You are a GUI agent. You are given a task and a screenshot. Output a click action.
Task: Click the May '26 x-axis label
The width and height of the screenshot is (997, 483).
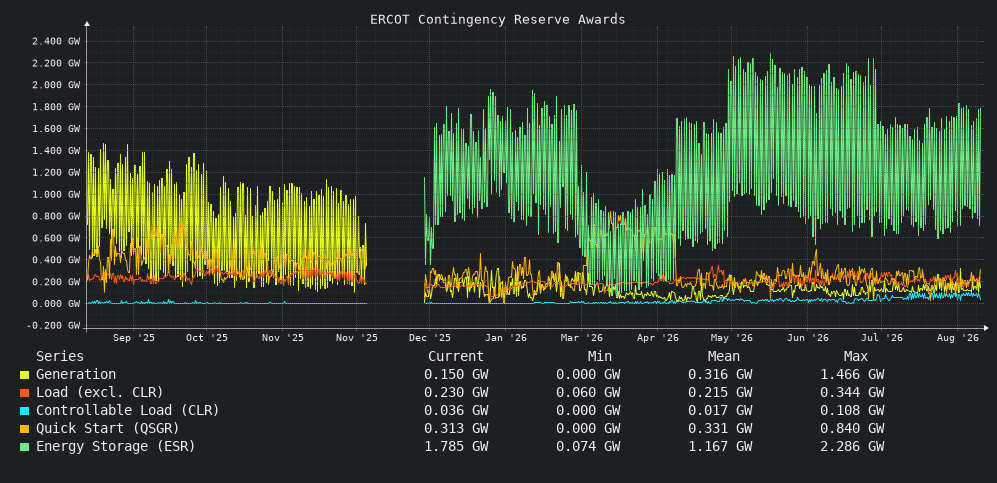tap(732, 338)
